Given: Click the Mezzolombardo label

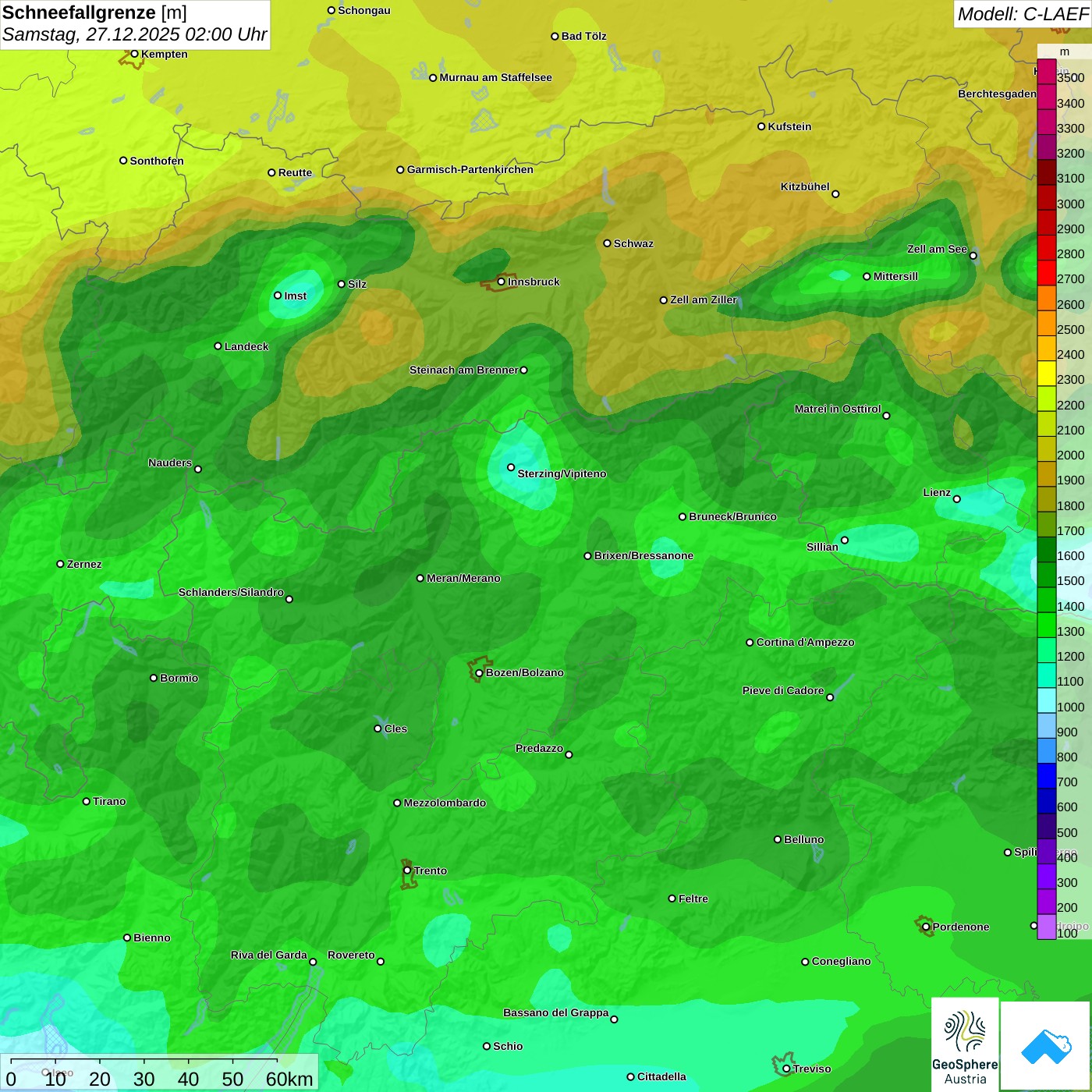Looking at the screenshot, I should (445, 803).
